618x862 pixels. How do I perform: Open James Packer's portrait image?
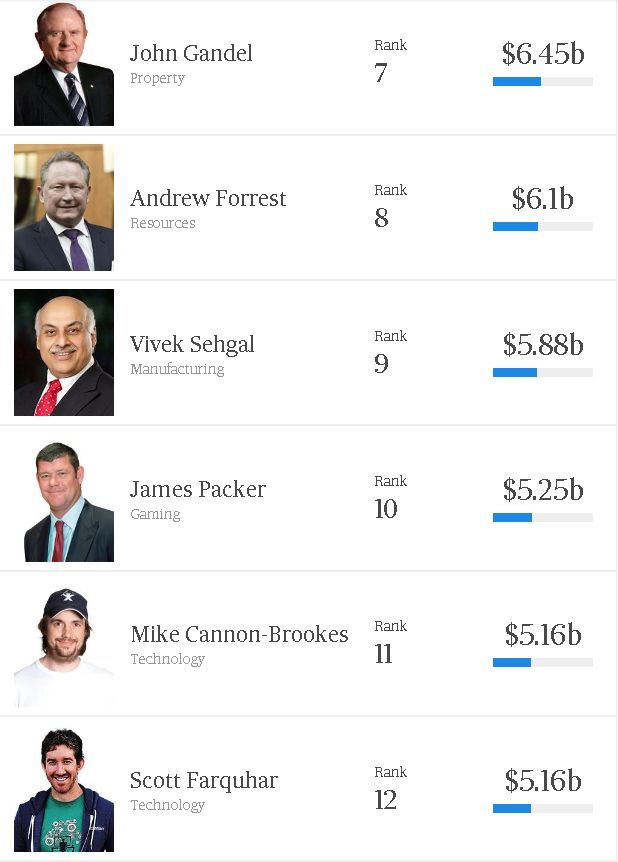point(64,500)
